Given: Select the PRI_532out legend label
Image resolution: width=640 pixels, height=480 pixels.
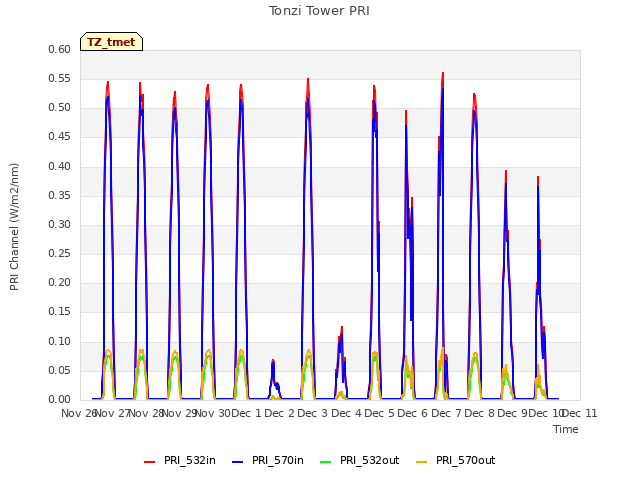Looking at the screenshot, I should [x=369, y=460].
